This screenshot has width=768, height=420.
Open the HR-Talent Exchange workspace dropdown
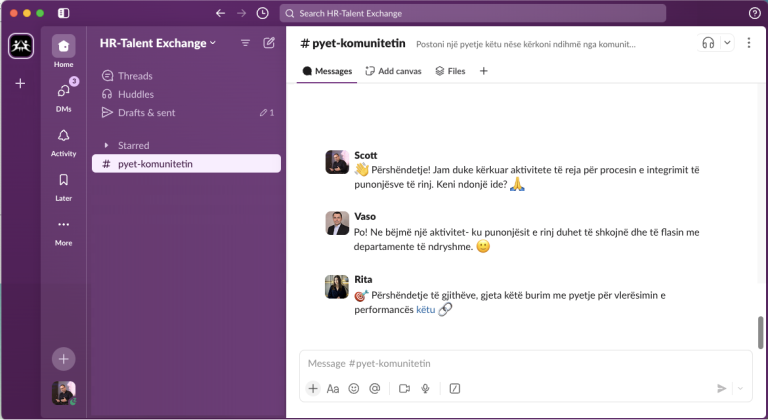click(158, 43)
